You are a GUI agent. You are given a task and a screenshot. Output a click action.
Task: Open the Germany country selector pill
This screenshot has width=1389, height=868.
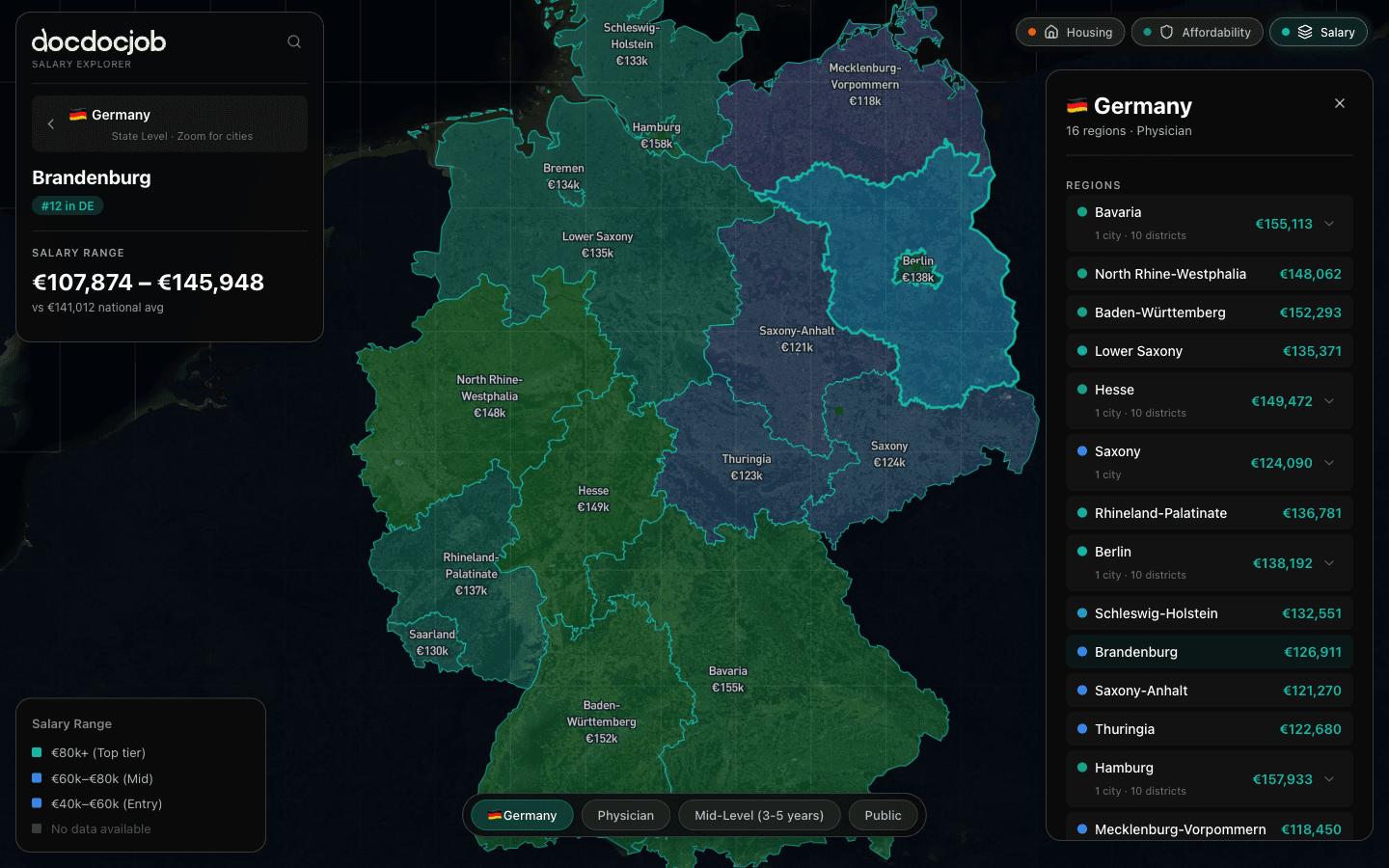tap(522, 815)
